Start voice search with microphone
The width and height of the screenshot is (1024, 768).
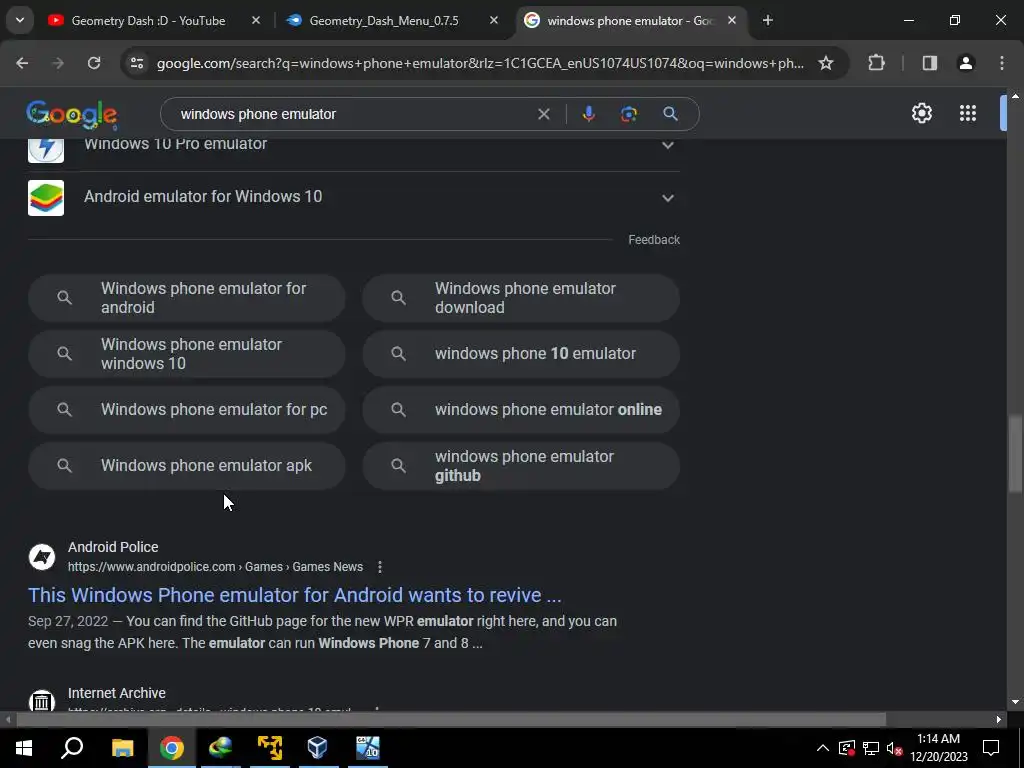pyautogui.click(x=588, y=114)
